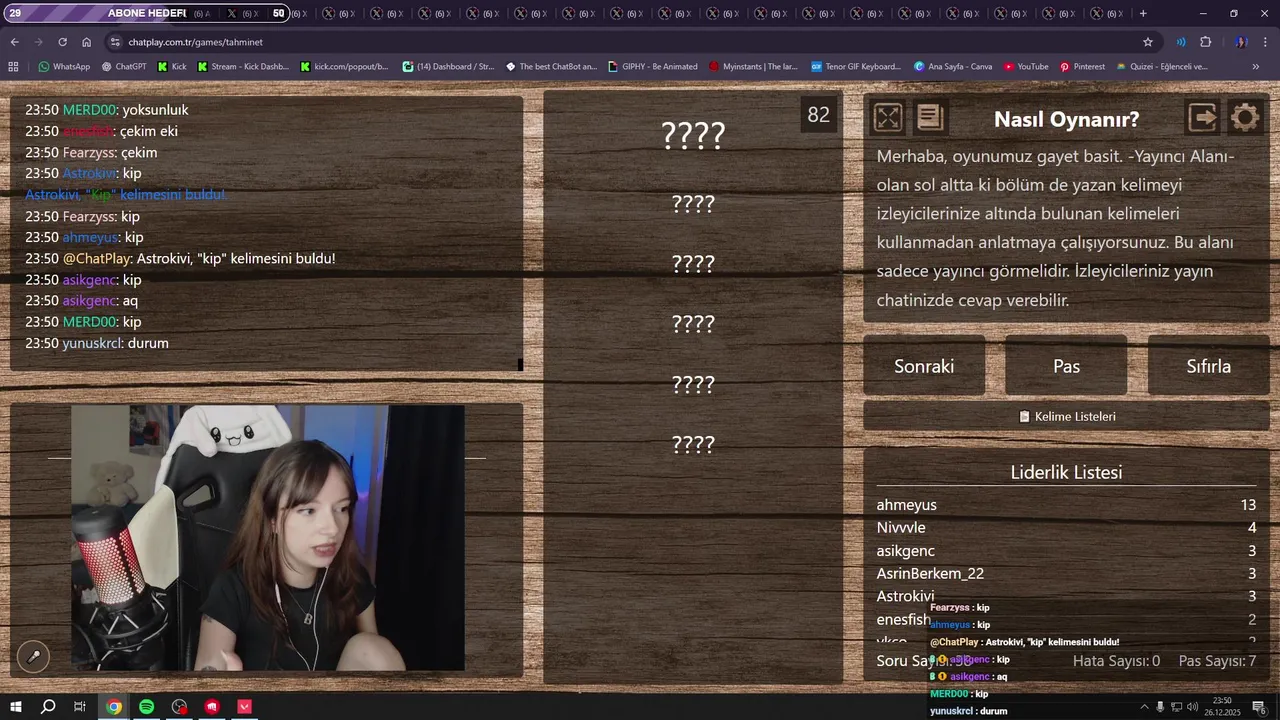Open the rules document icon beside fullscreen
Screen dimensions: 1280x720
930,118
